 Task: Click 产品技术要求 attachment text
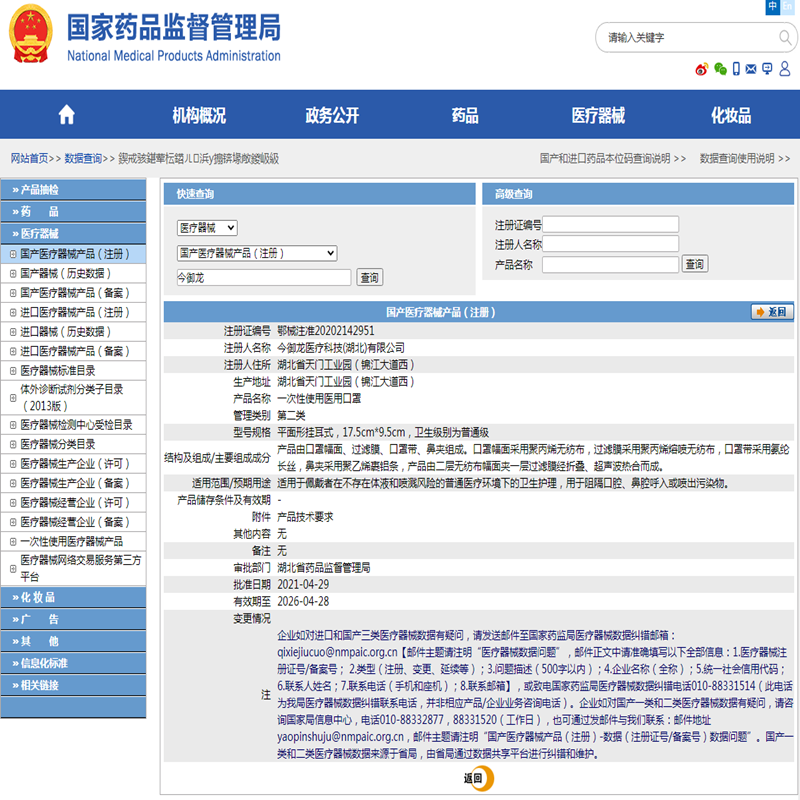coord(305,517)
